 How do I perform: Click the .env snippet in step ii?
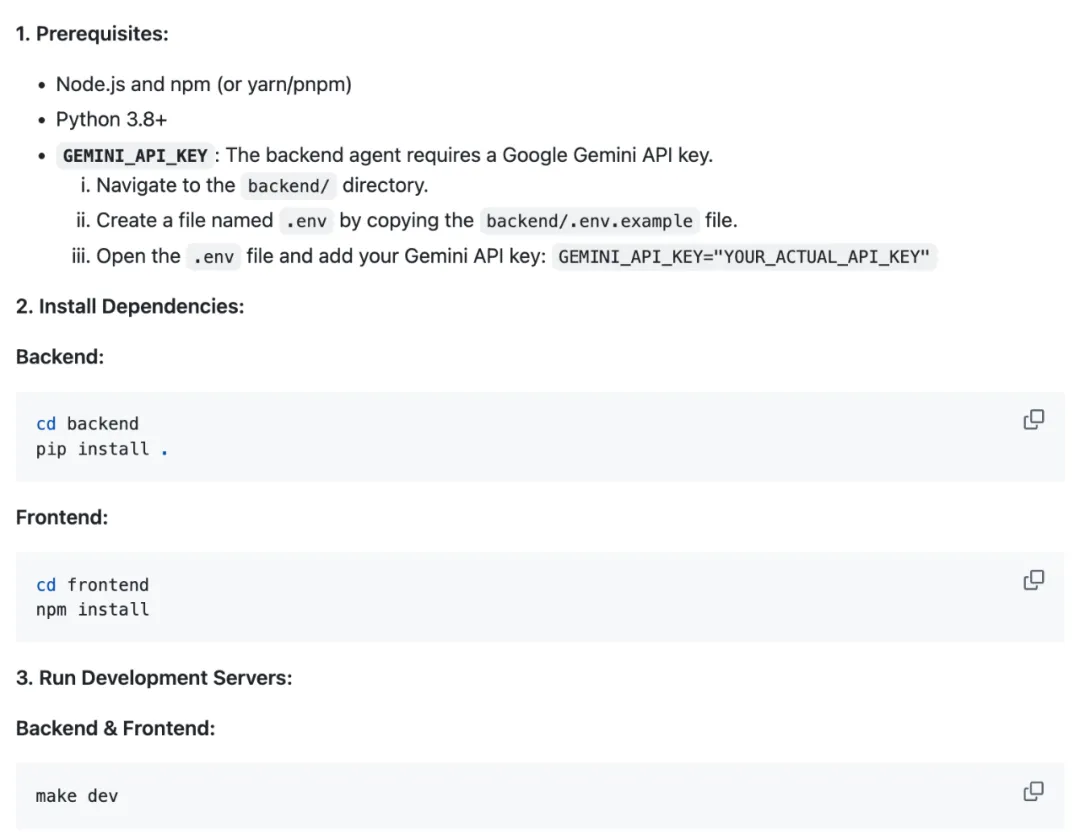306,221
